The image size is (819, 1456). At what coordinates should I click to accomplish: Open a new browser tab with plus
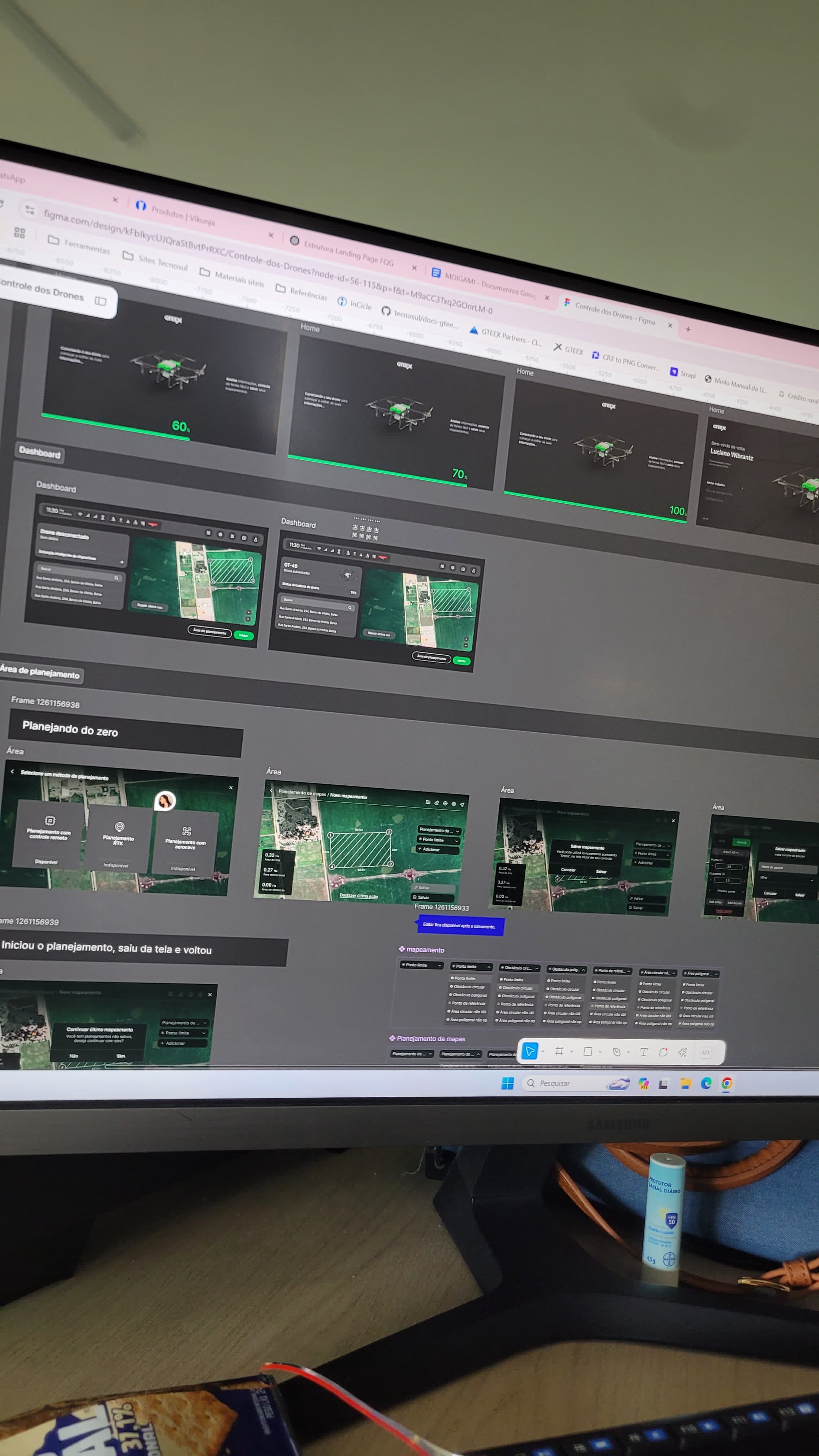(688, 329)
